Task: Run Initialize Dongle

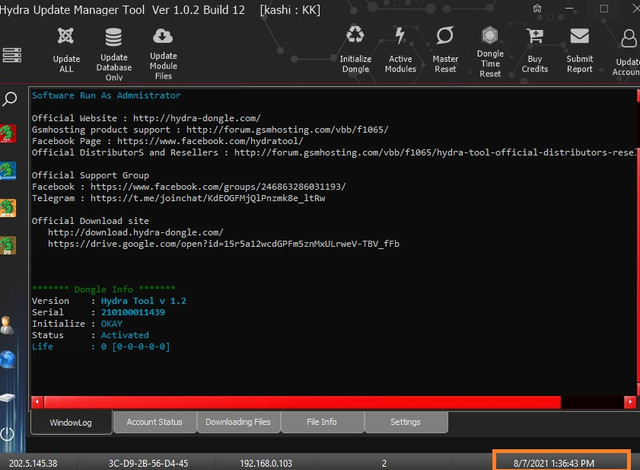Action: pyautogui.click(x=355, y=50)
